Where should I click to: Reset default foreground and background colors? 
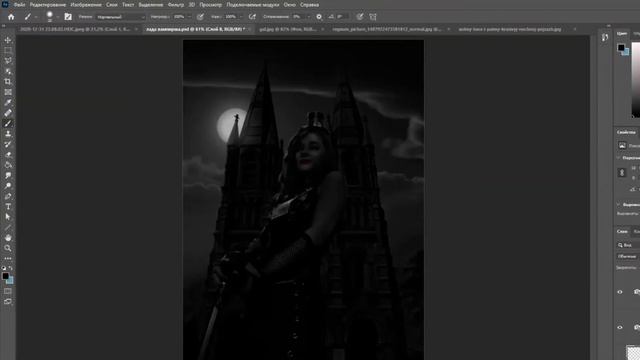coord(4,268)
